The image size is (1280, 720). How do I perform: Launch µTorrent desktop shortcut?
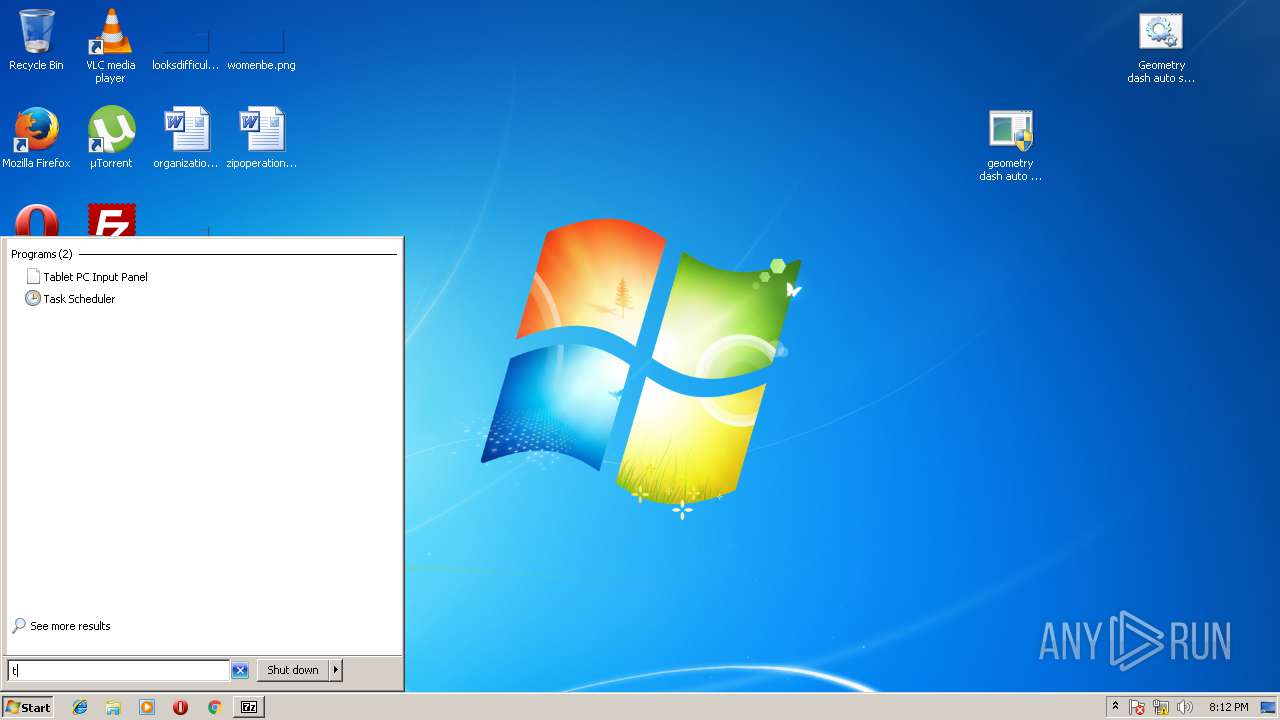pos(110,138)
